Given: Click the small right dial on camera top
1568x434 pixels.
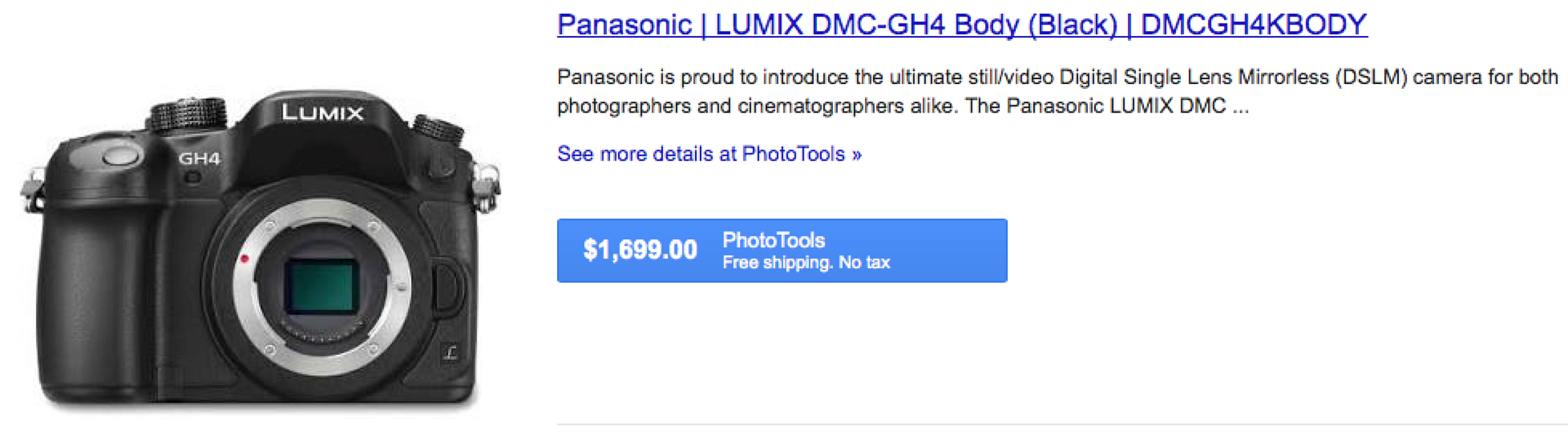Looking at the screenshot, I should (x=439, y=129).
